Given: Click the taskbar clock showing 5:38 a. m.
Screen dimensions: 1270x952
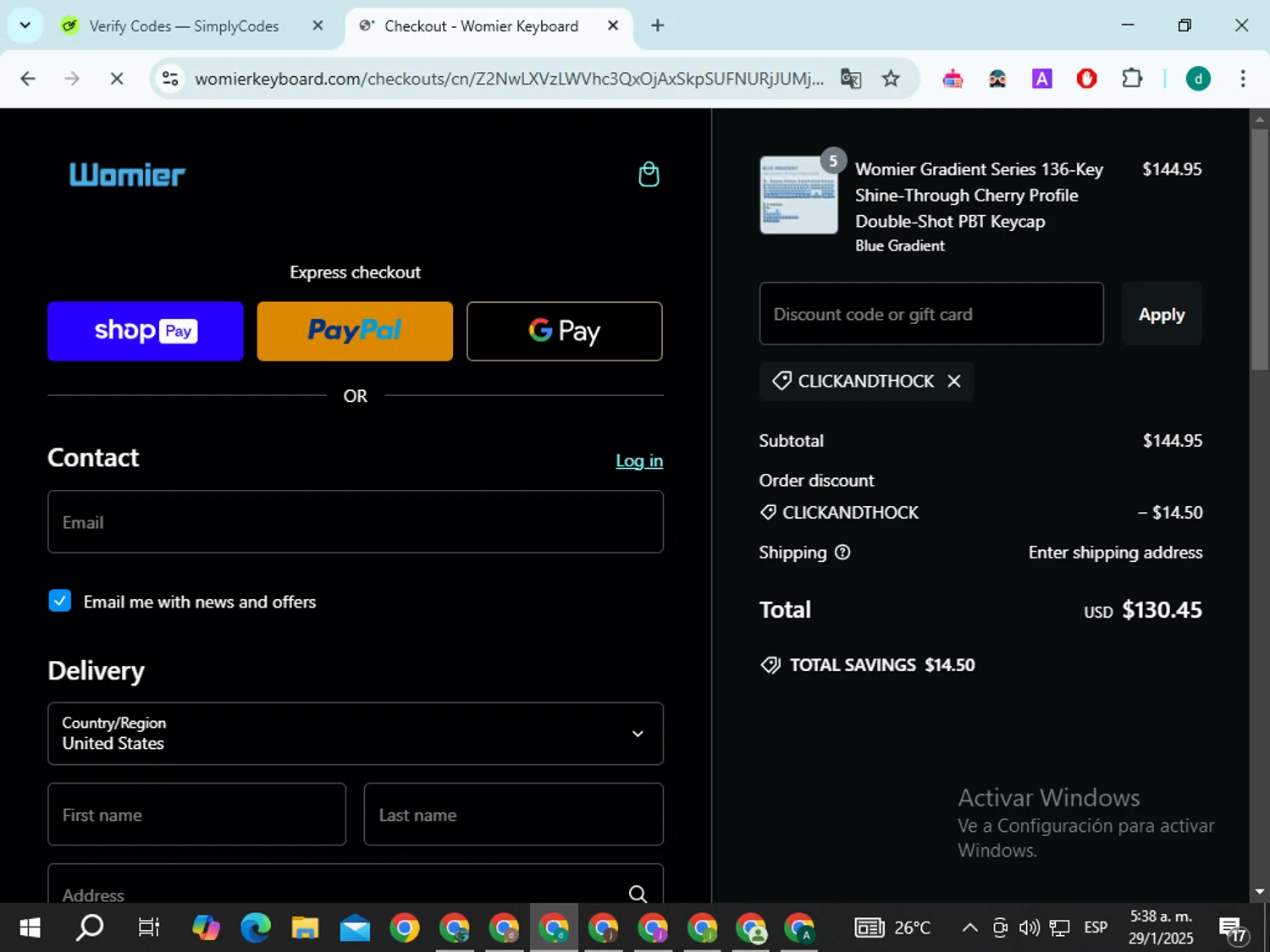Looking at the screenshot, I should click(1161, 927).
